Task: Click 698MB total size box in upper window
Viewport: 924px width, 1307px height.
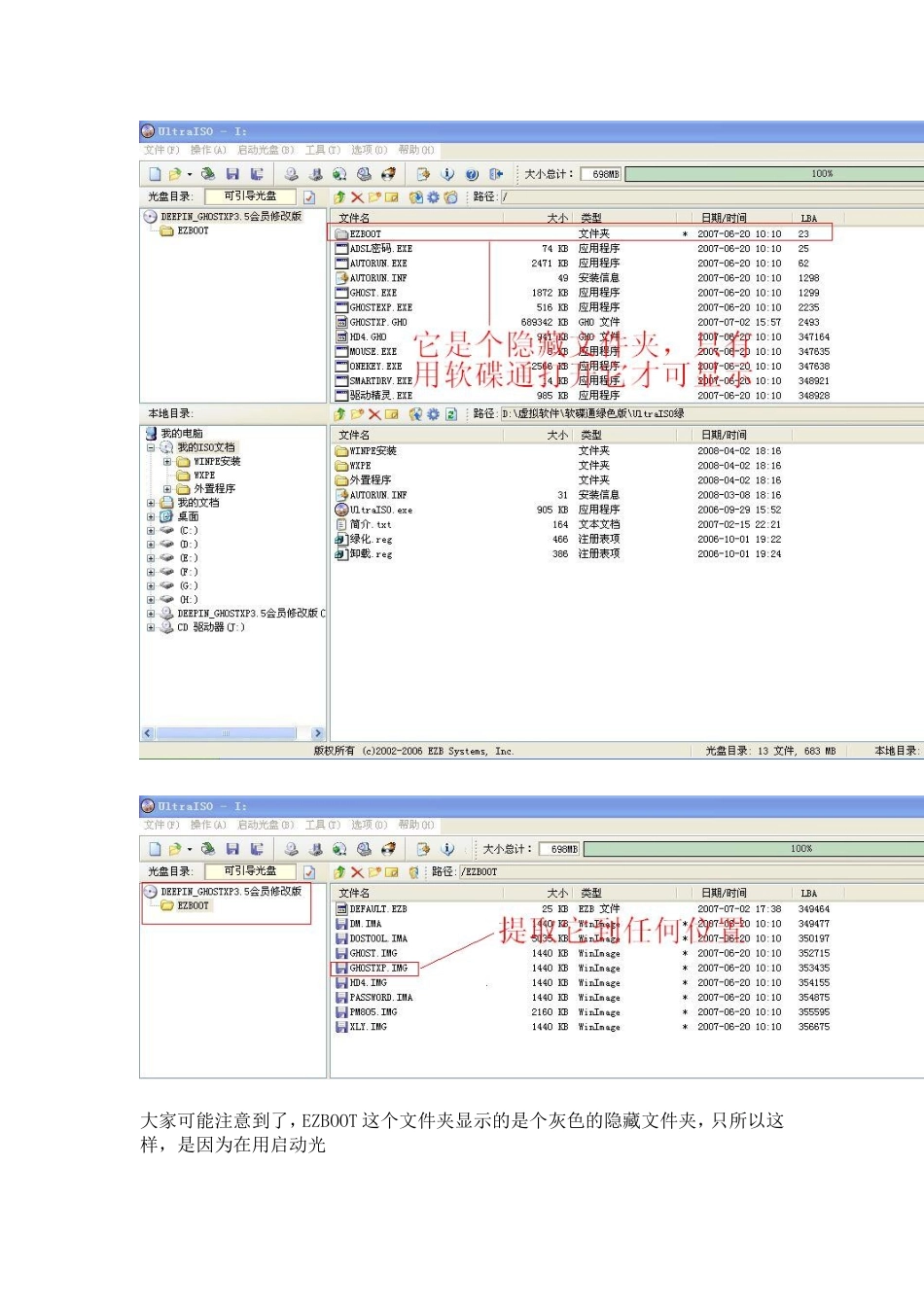Action: pos(601,174)
